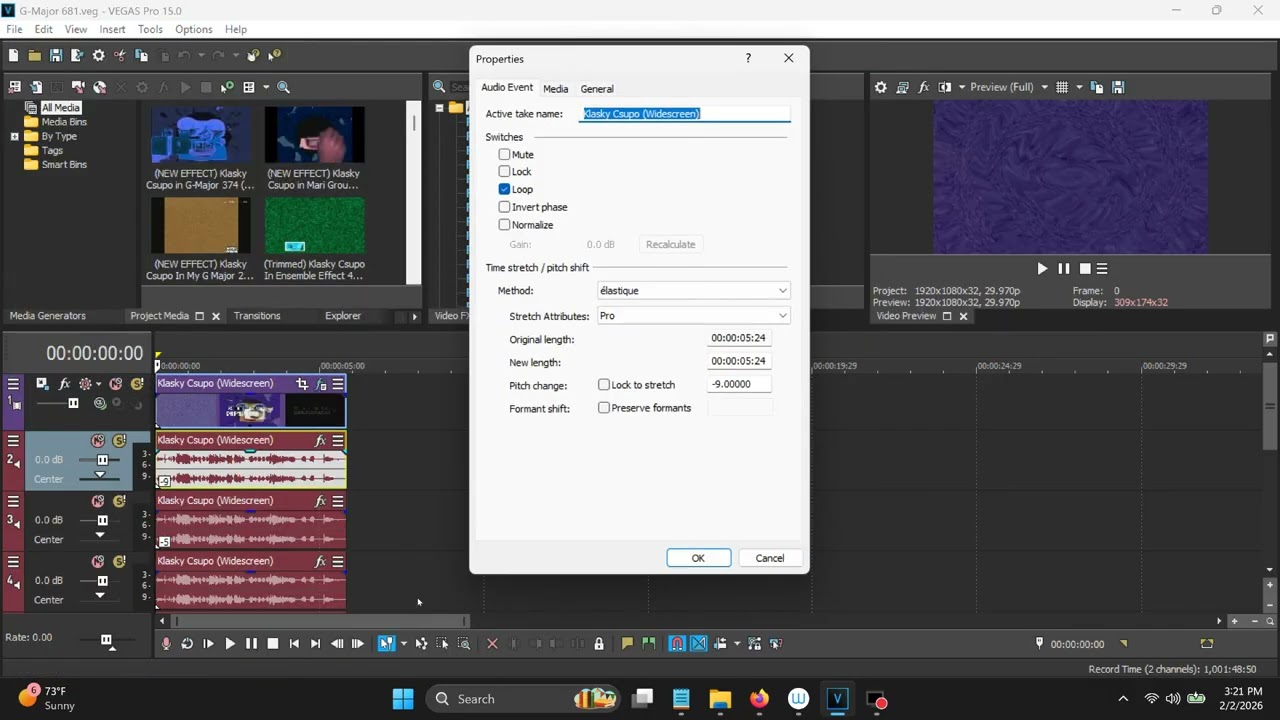Open the Tools menu
The height and width of the screenshot is (720, 1280).
click(x=150, y=30)
